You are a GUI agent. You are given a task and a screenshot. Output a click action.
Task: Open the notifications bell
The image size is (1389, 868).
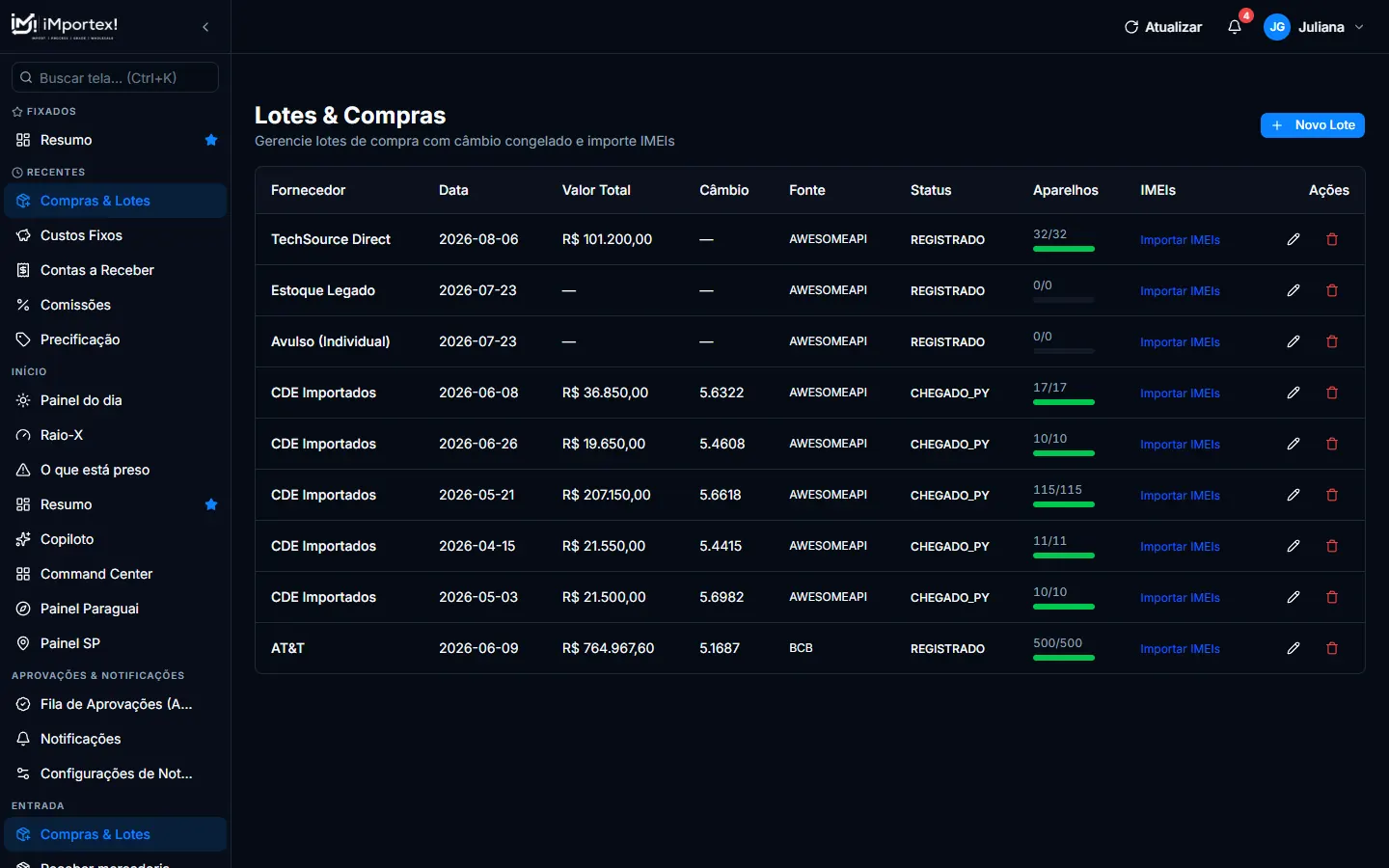tap(1235, 27)
